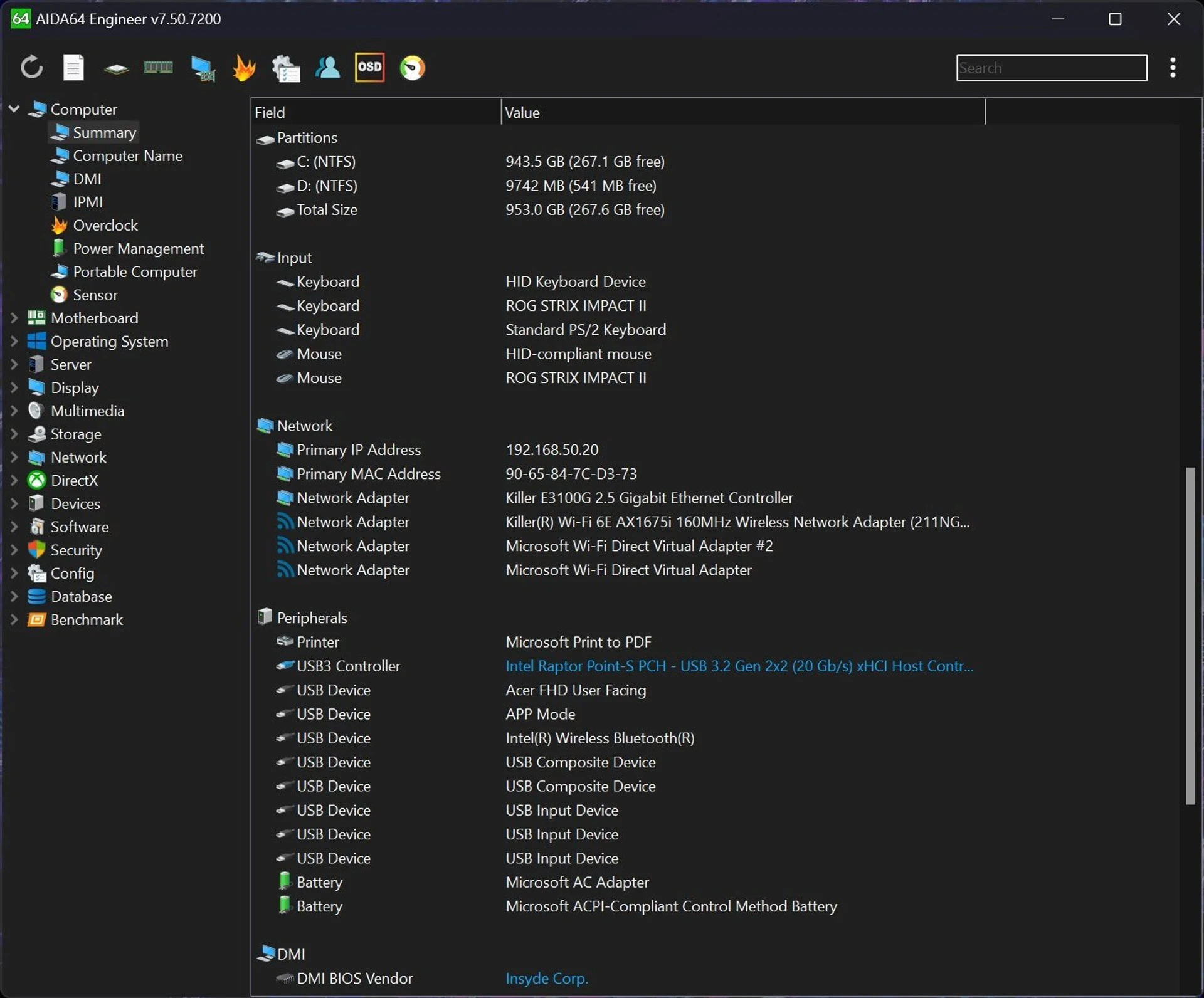Open the Report toolbar icon

tap(73, 68)
